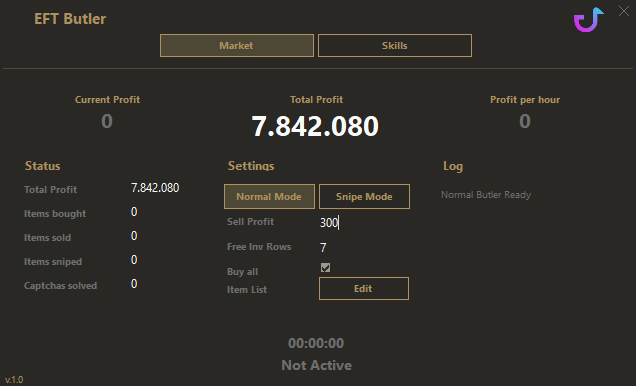
Task: Focus the Free Inv Rows field
Action: tap(364, 247)
